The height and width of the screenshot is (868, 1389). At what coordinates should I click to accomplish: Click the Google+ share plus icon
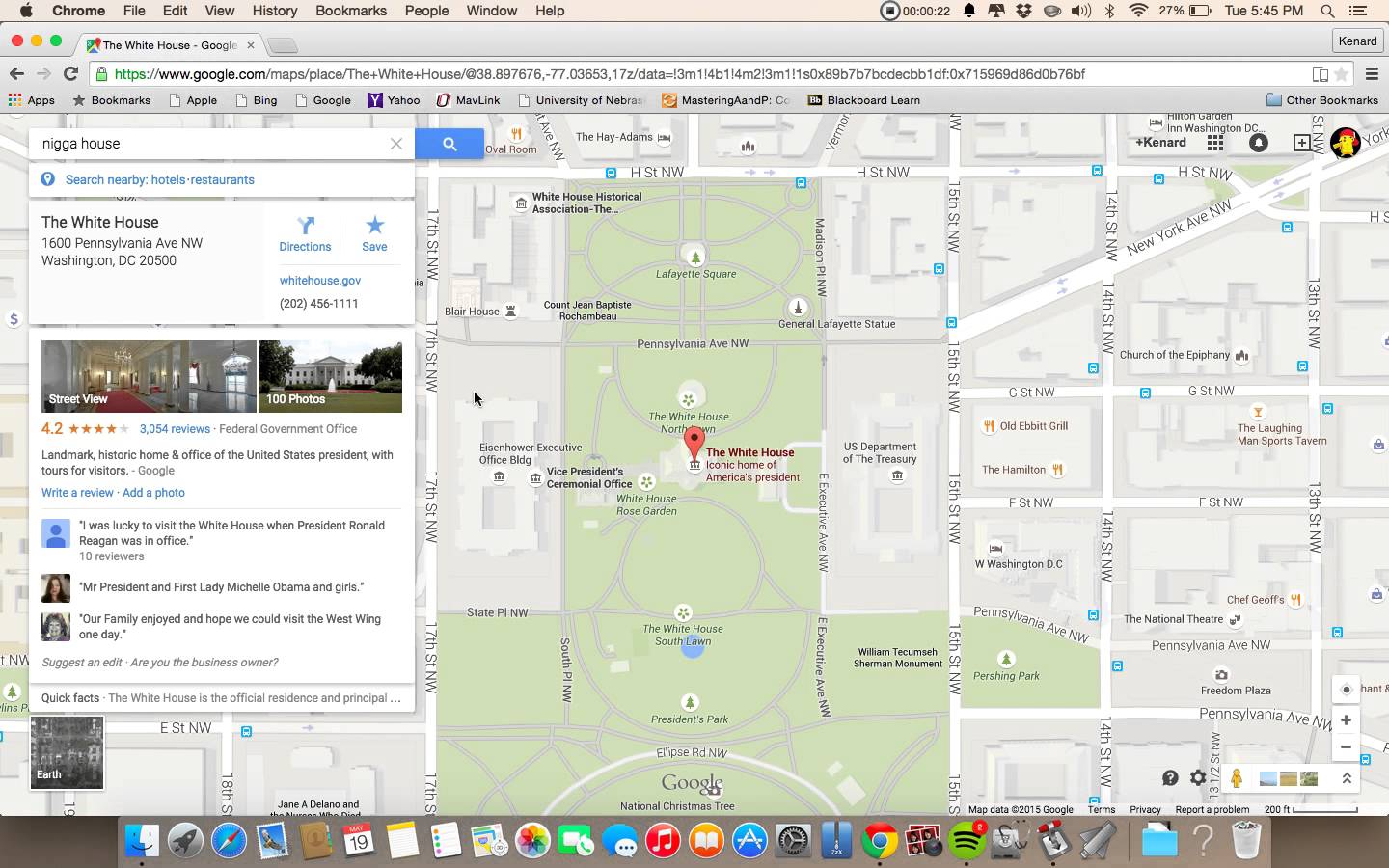click(x=1301, y=143)
